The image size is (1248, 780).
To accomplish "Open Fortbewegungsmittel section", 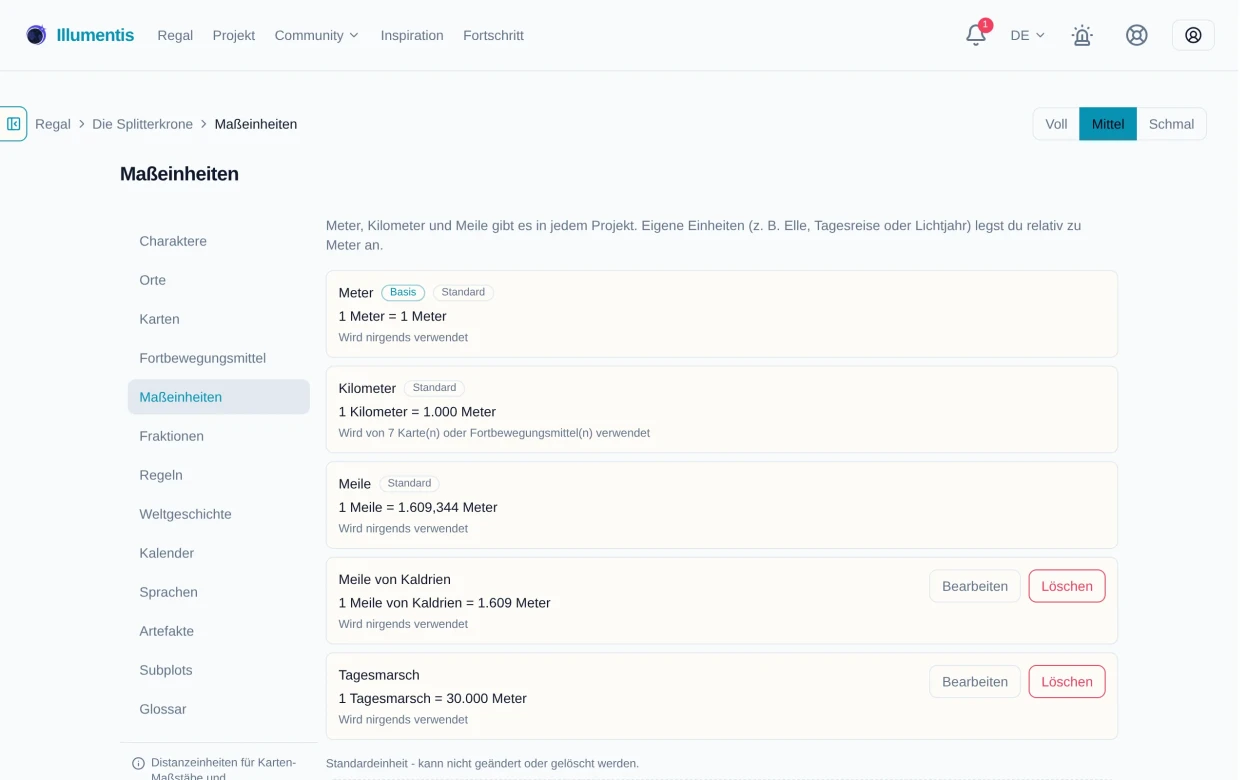I will (219, 358).
